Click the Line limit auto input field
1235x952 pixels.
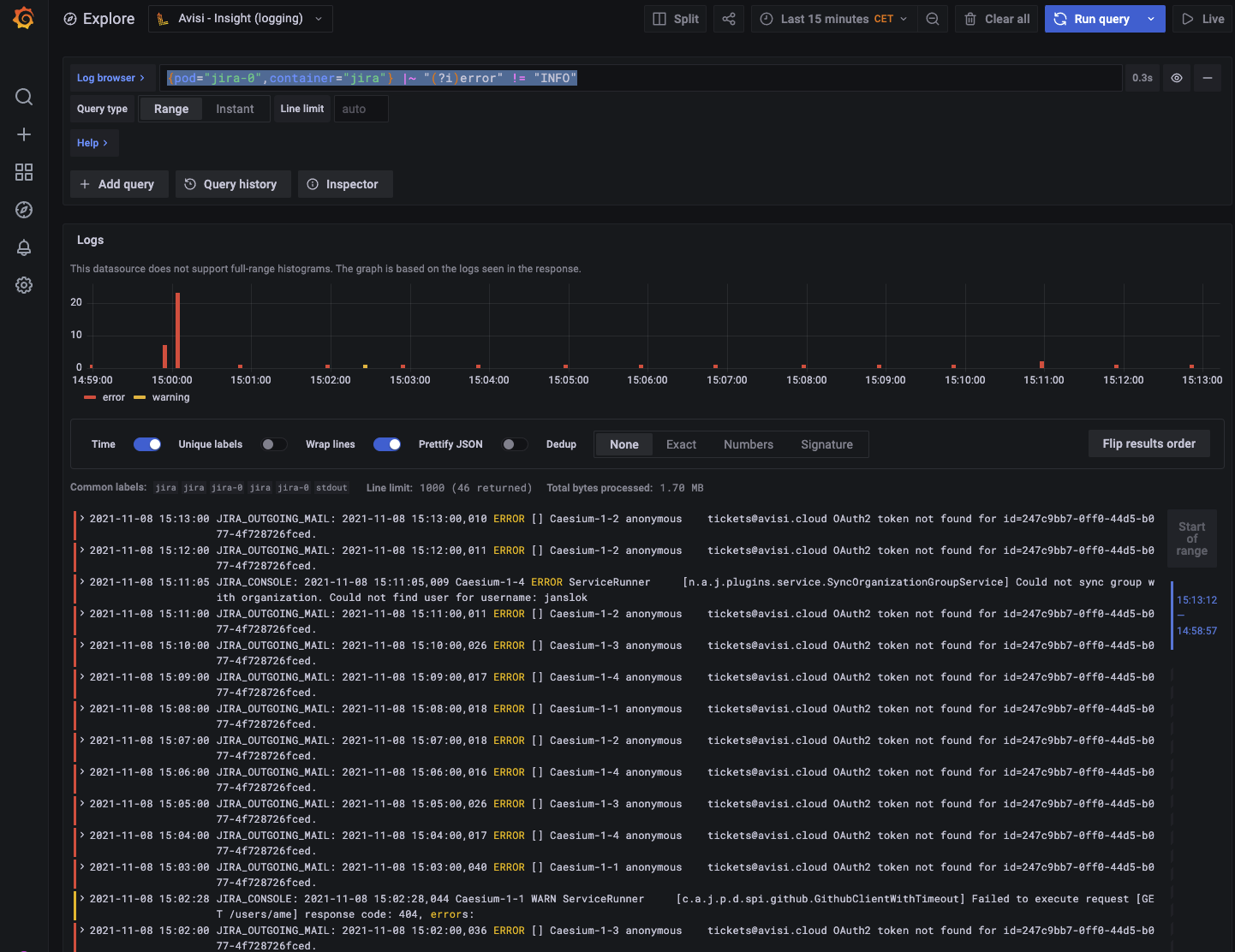360,109
